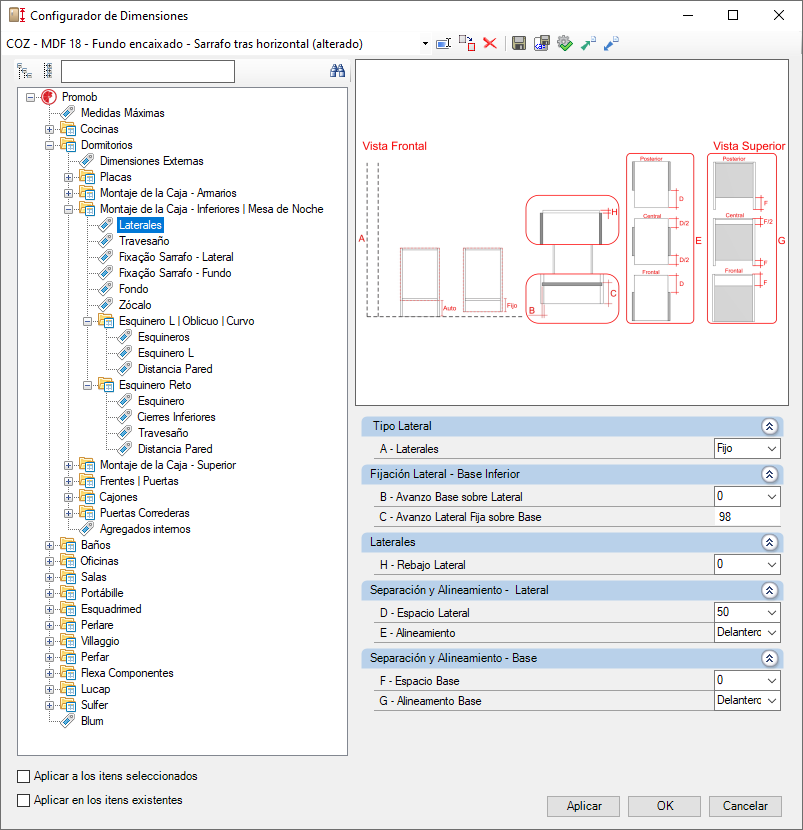
Task: Click the expand-all tree icon
Action: tap(24, 71)
